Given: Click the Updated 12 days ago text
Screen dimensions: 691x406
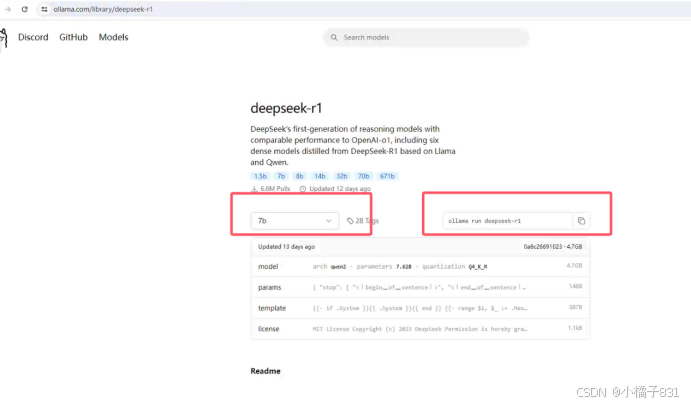Looking at the screenshot, I should click(x=340, y=189).
